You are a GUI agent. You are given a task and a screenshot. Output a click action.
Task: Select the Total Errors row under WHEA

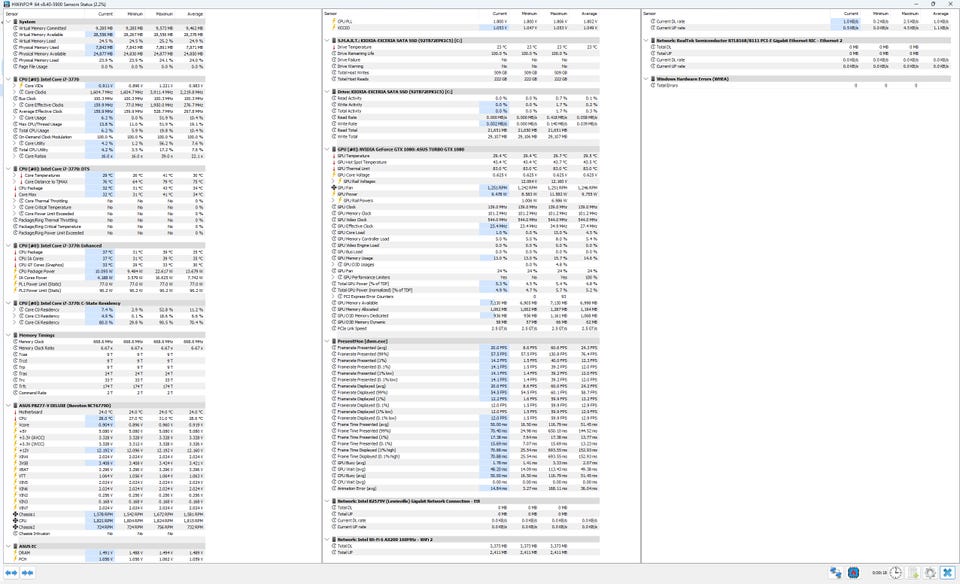click(x=799, y=86)
